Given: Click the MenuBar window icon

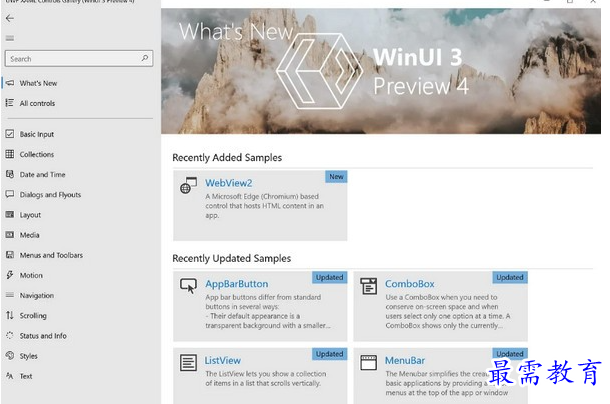Looking at the screenshot, I should coord(368,362).
